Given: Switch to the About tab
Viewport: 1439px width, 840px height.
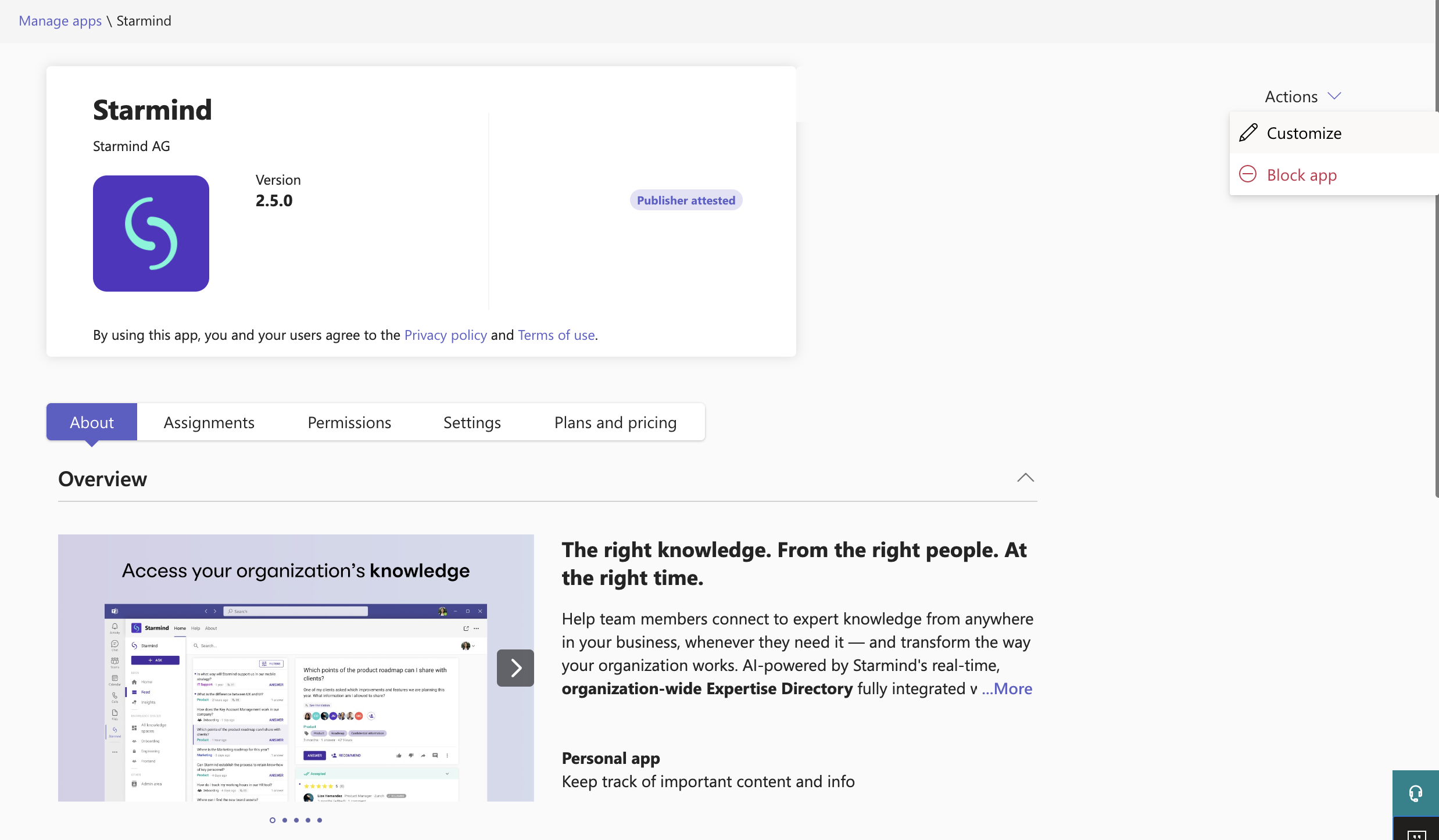Looking at the screenshot, I should [92, 421].
